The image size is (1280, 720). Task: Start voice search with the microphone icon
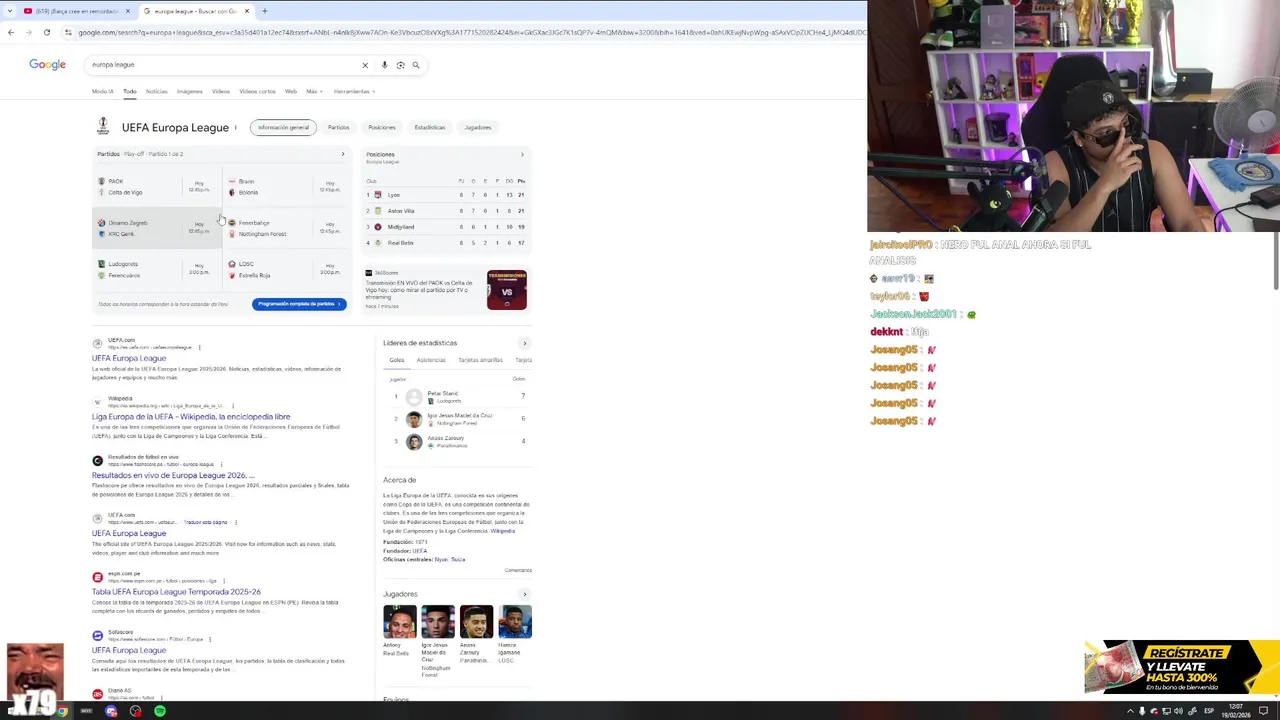point(384,65)
